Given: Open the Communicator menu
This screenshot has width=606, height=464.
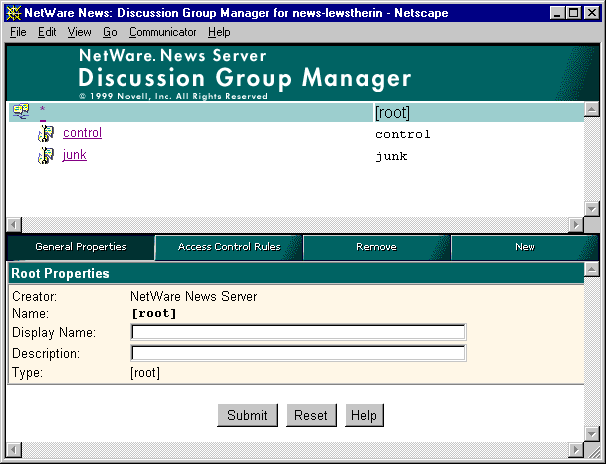Looking at the screenshot, I should tap(162, 32).
